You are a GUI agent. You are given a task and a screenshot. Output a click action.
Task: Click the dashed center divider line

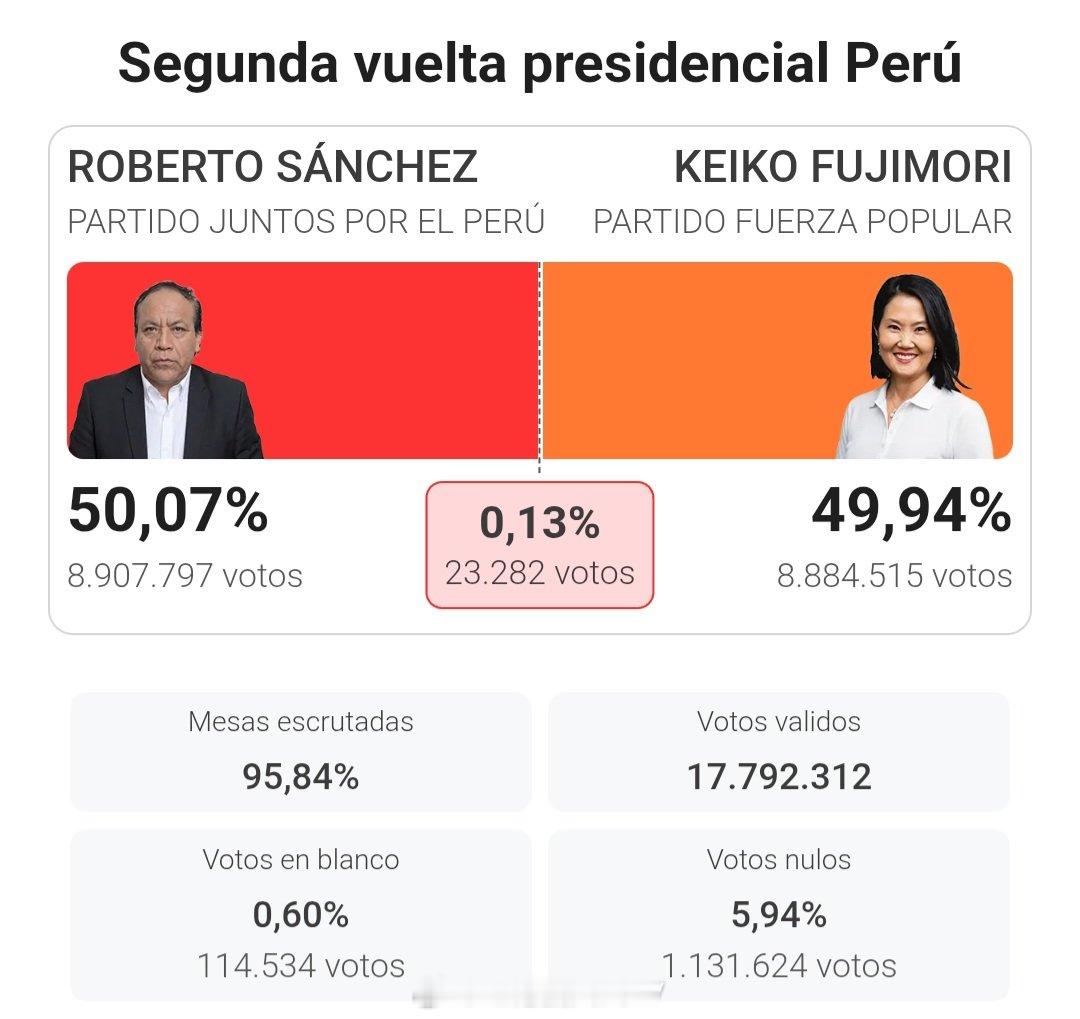tap(540, 367)
